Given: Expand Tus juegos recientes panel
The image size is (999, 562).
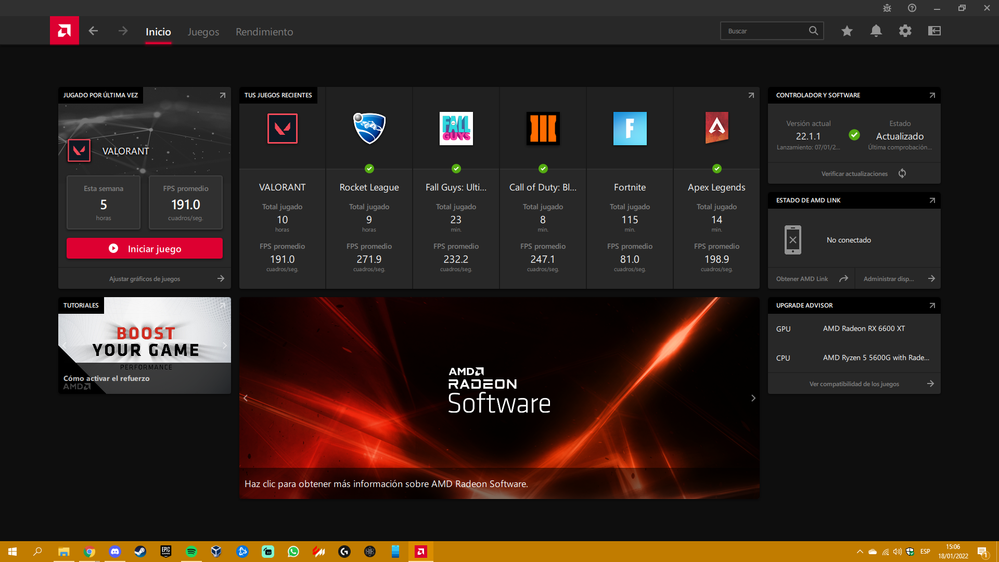Looking at the screenshot, I should [x=751, y=95].
